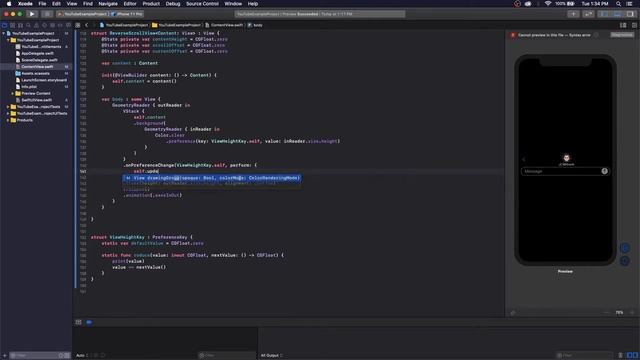Expand the YouTubeExampleProjectUITests folder

point(8,113)
